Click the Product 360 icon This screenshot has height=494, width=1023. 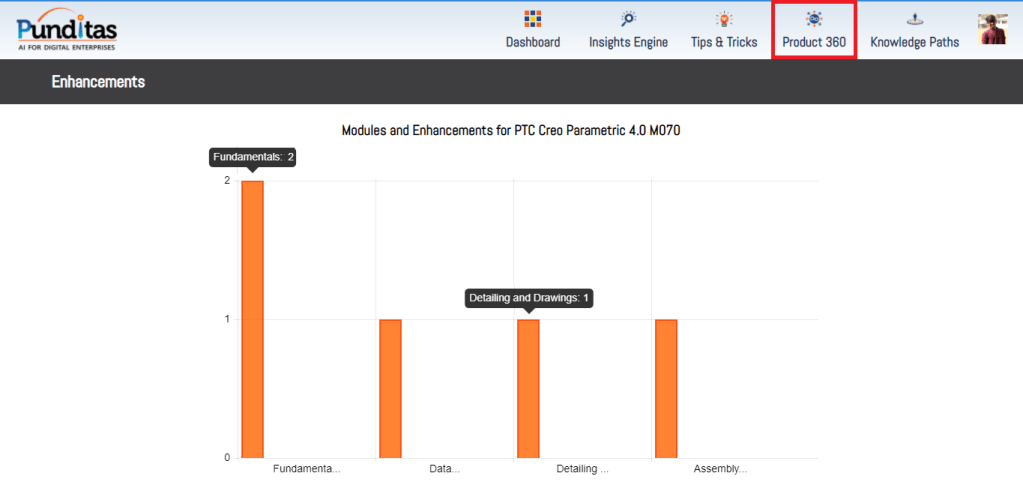tap(814, 19)
